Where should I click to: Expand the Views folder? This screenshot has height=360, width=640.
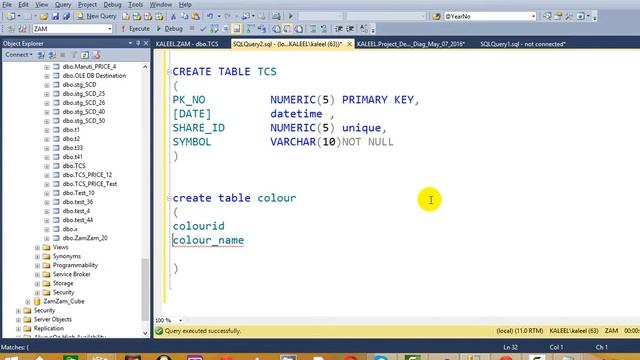(x=37, y=247)
